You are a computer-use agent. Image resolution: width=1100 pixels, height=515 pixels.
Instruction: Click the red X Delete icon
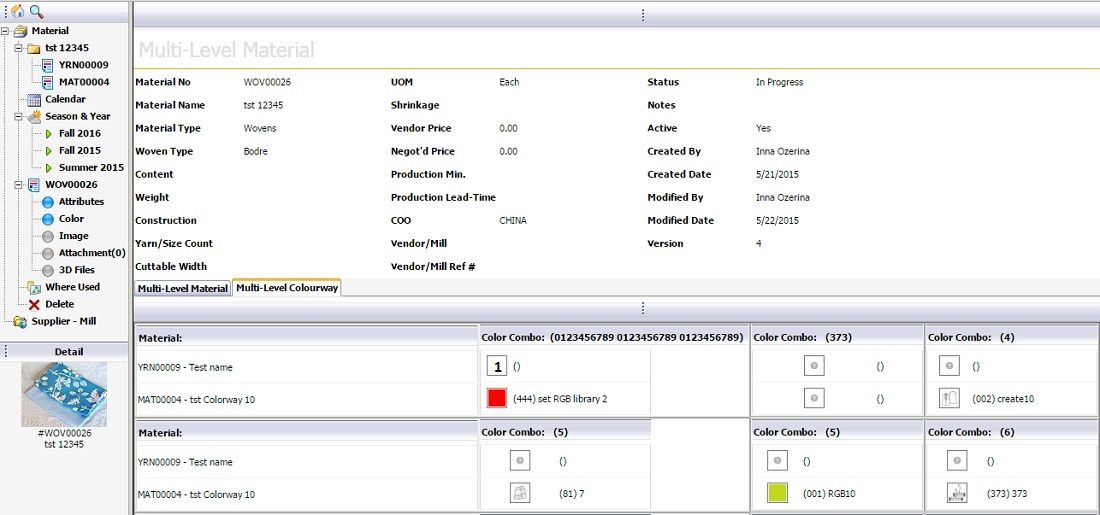pyautogui.click(x=34, y=304)
